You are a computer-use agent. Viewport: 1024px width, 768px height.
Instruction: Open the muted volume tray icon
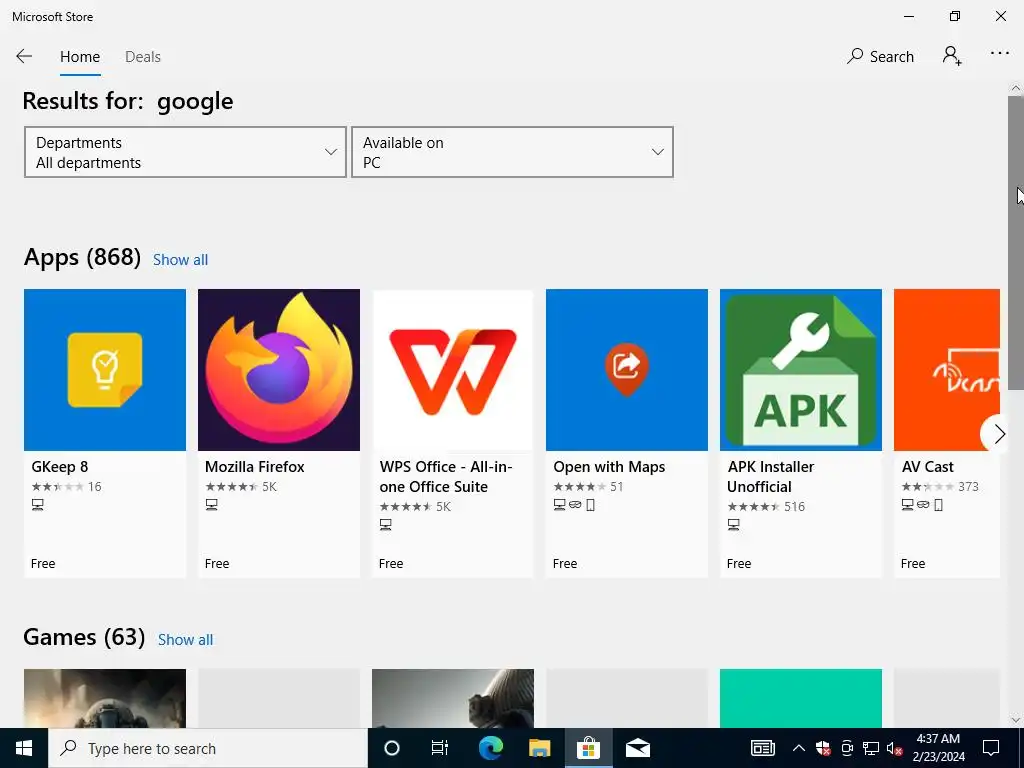pyautogui.click(x=895, y=748)
